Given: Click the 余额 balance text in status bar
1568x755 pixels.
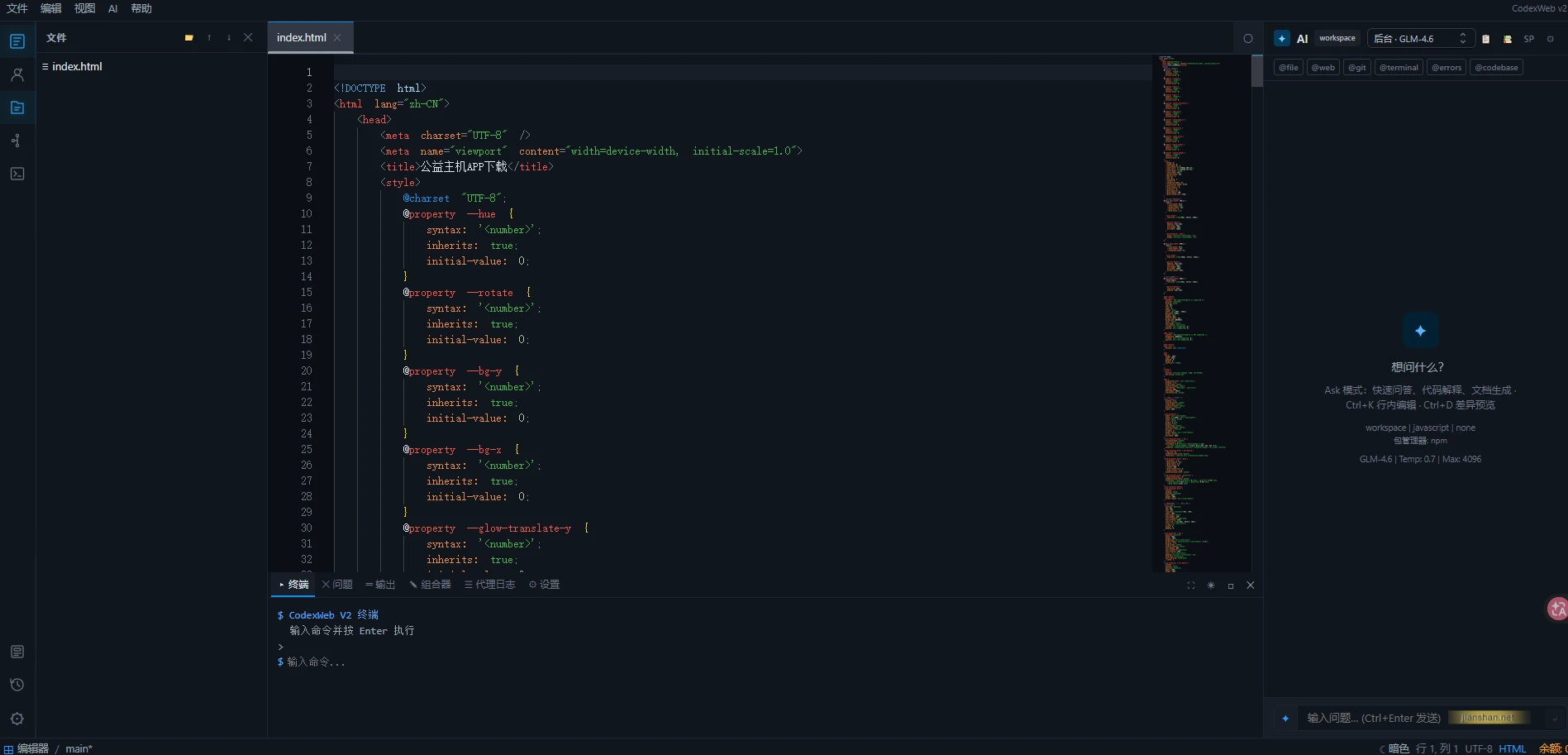Looking at the screenshot, I should (x=1552, y=748).
